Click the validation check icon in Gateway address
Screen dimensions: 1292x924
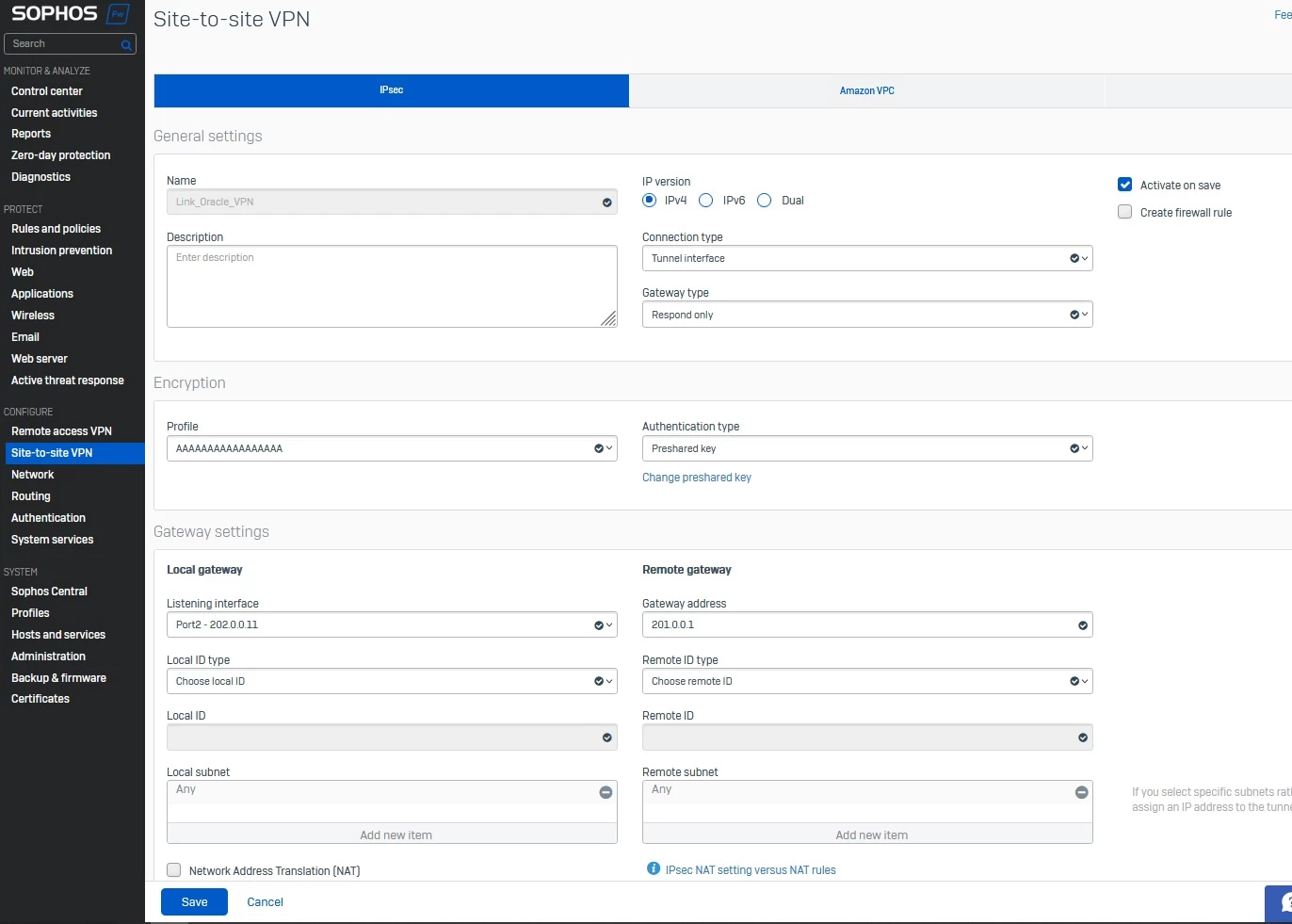coord(1083,625)
